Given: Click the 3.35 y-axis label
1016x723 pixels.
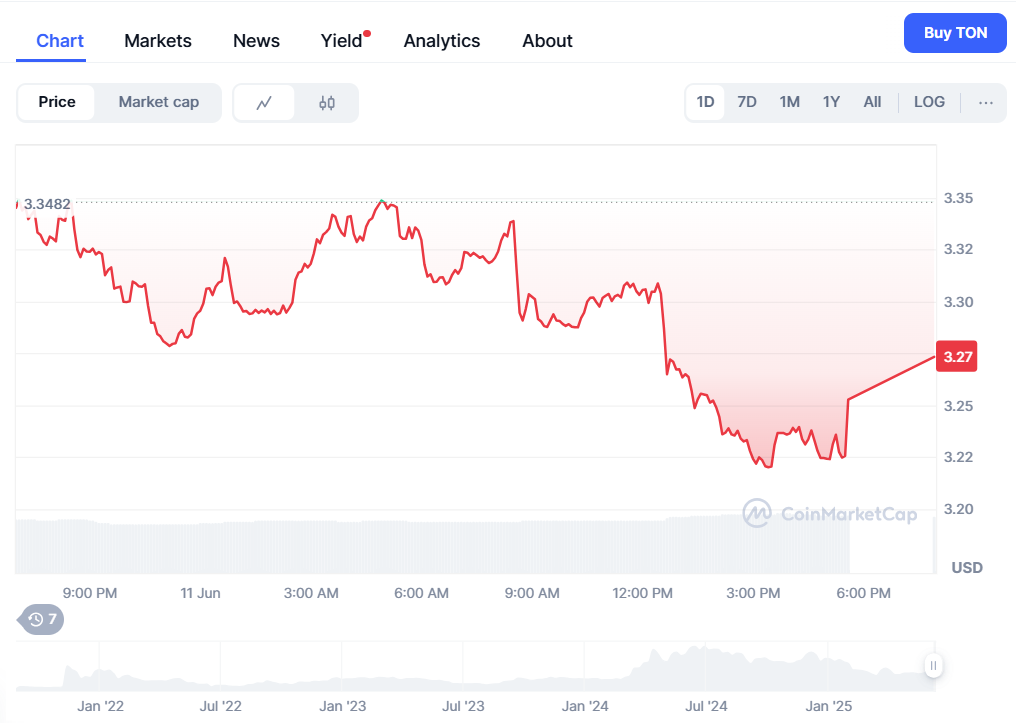Looking at the screenshot, I should pyautogui.click(x=958, y=198).
